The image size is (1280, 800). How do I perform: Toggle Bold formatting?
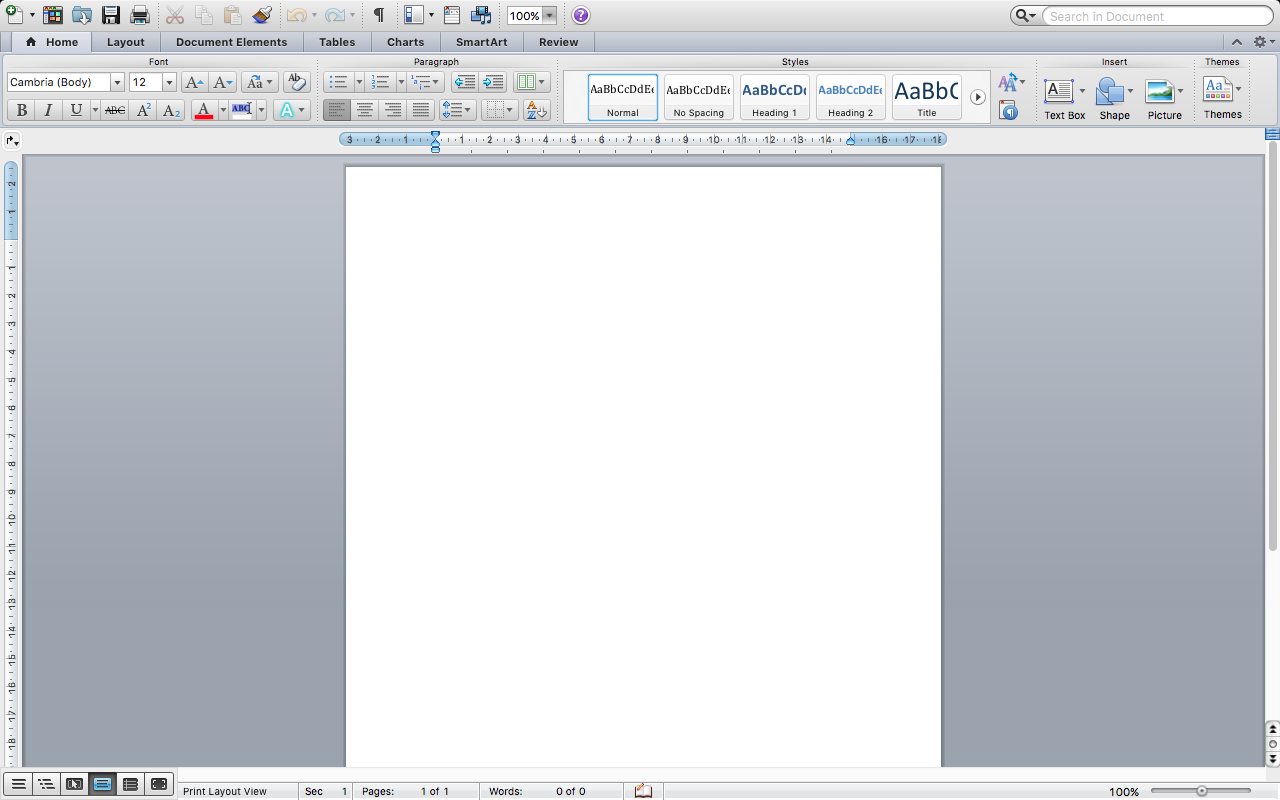21,110
